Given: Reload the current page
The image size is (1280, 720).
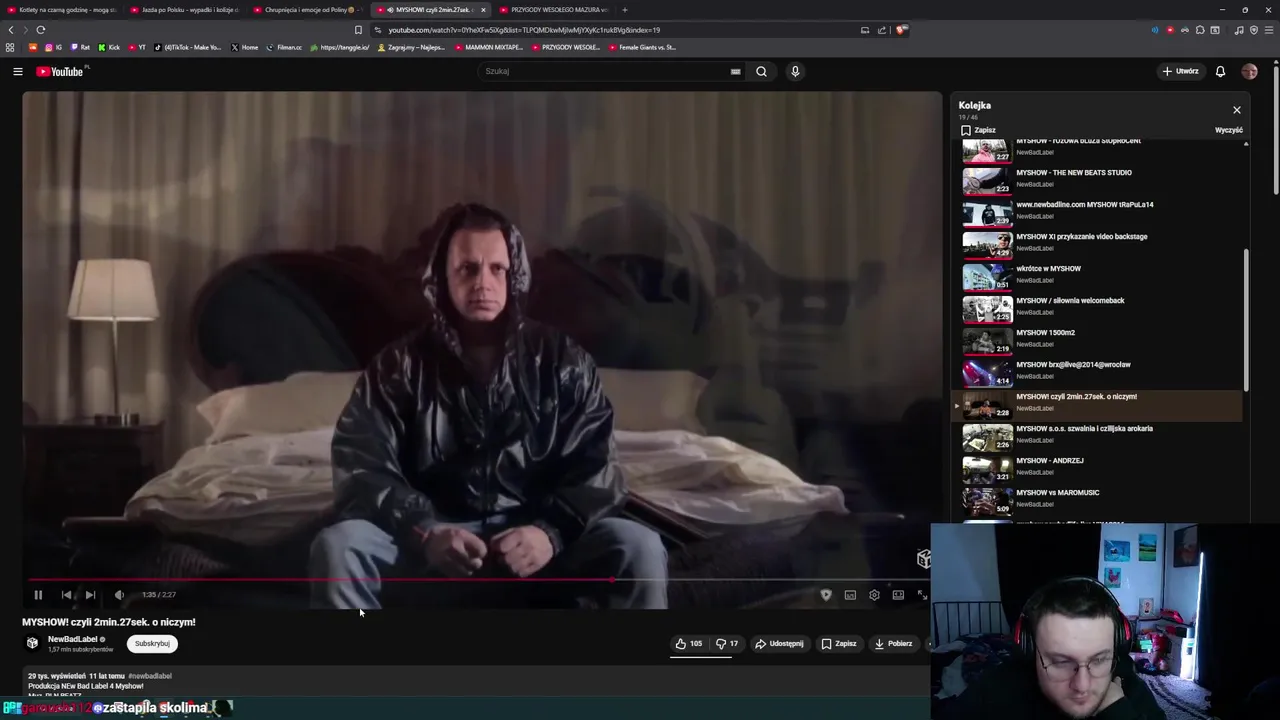Looking at the screenshot, I should point(41,30).
